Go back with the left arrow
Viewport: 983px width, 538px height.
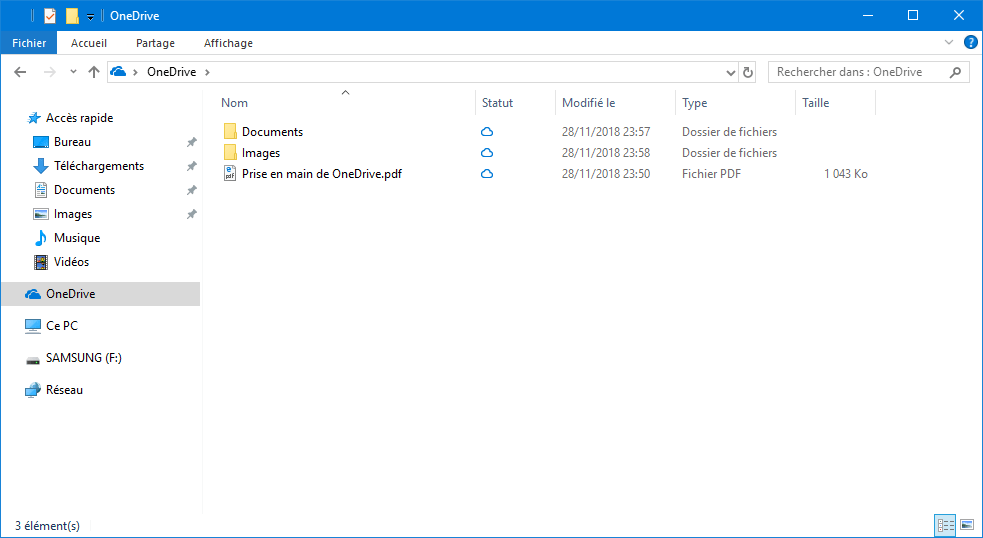pos(20,72)
